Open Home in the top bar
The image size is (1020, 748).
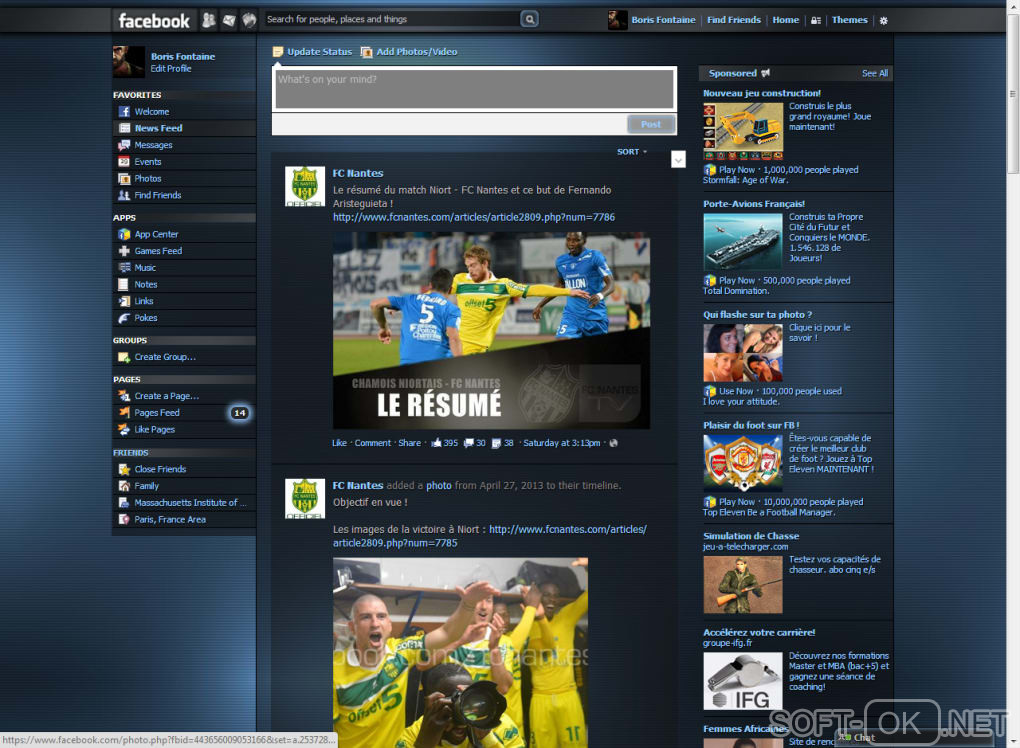click(785, 20)
